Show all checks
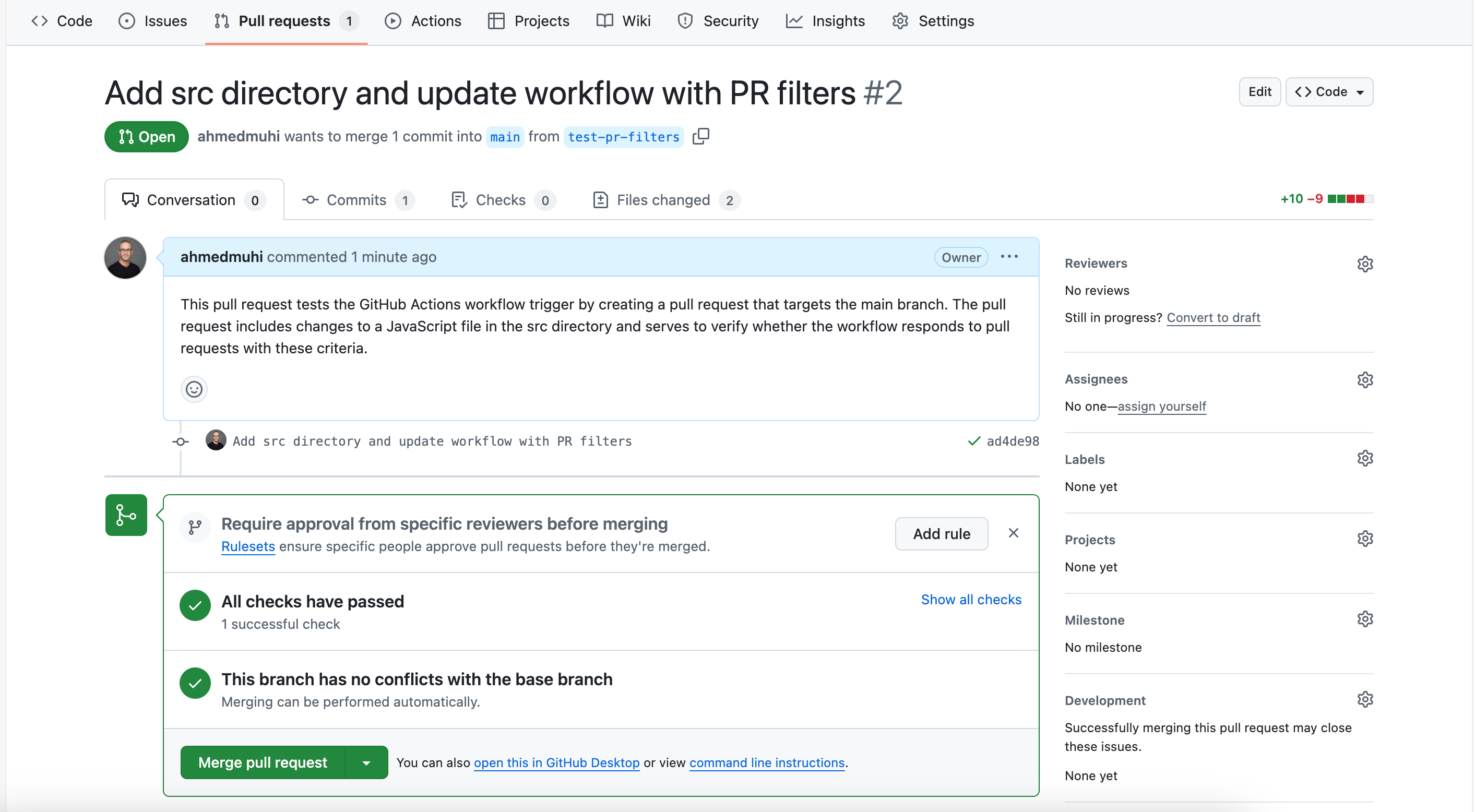 tap(970, 599)
